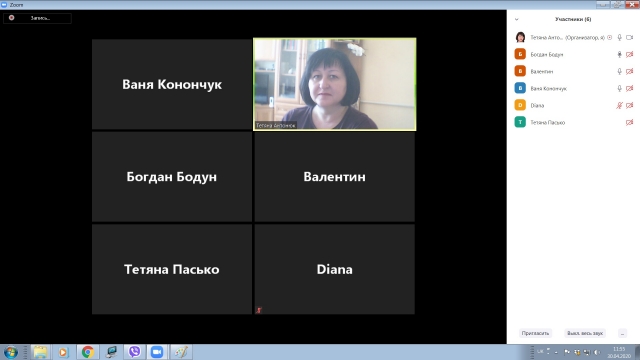Image resolution: width=640 pixels, height=360 pixels.
Task: Toggle organizer Тетяна Анто... camera icon
Action: point(629,38)
